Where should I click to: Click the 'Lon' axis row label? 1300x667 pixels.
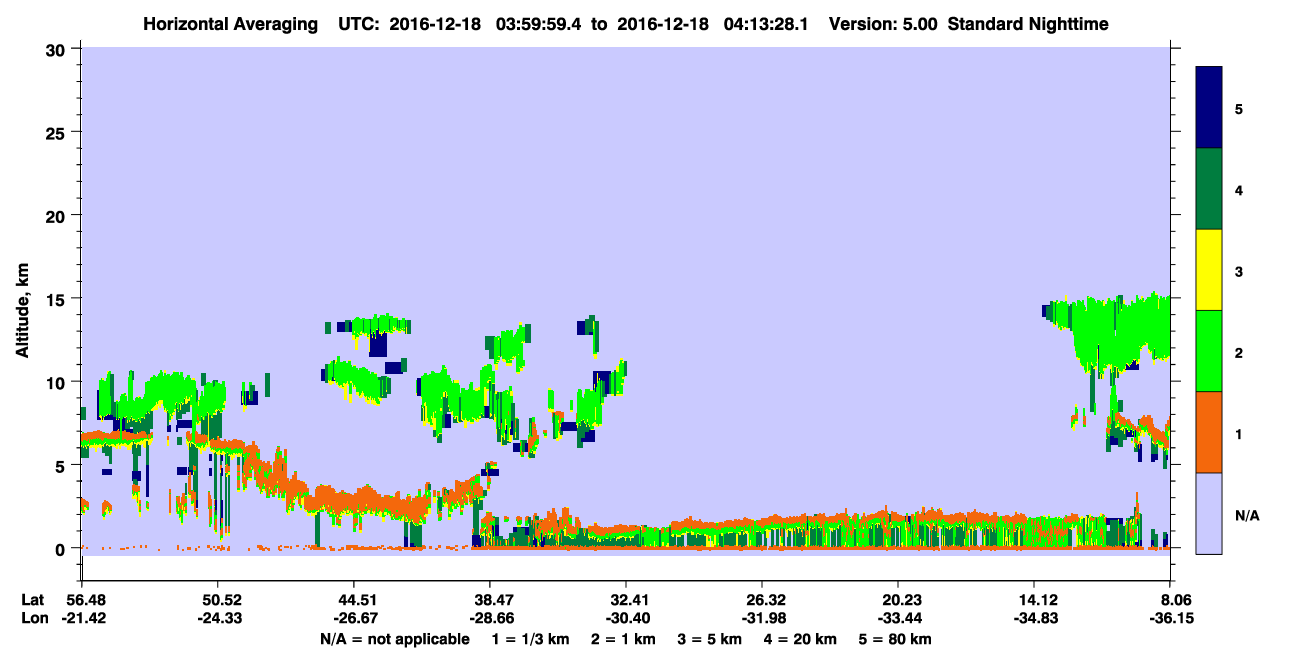33,619
